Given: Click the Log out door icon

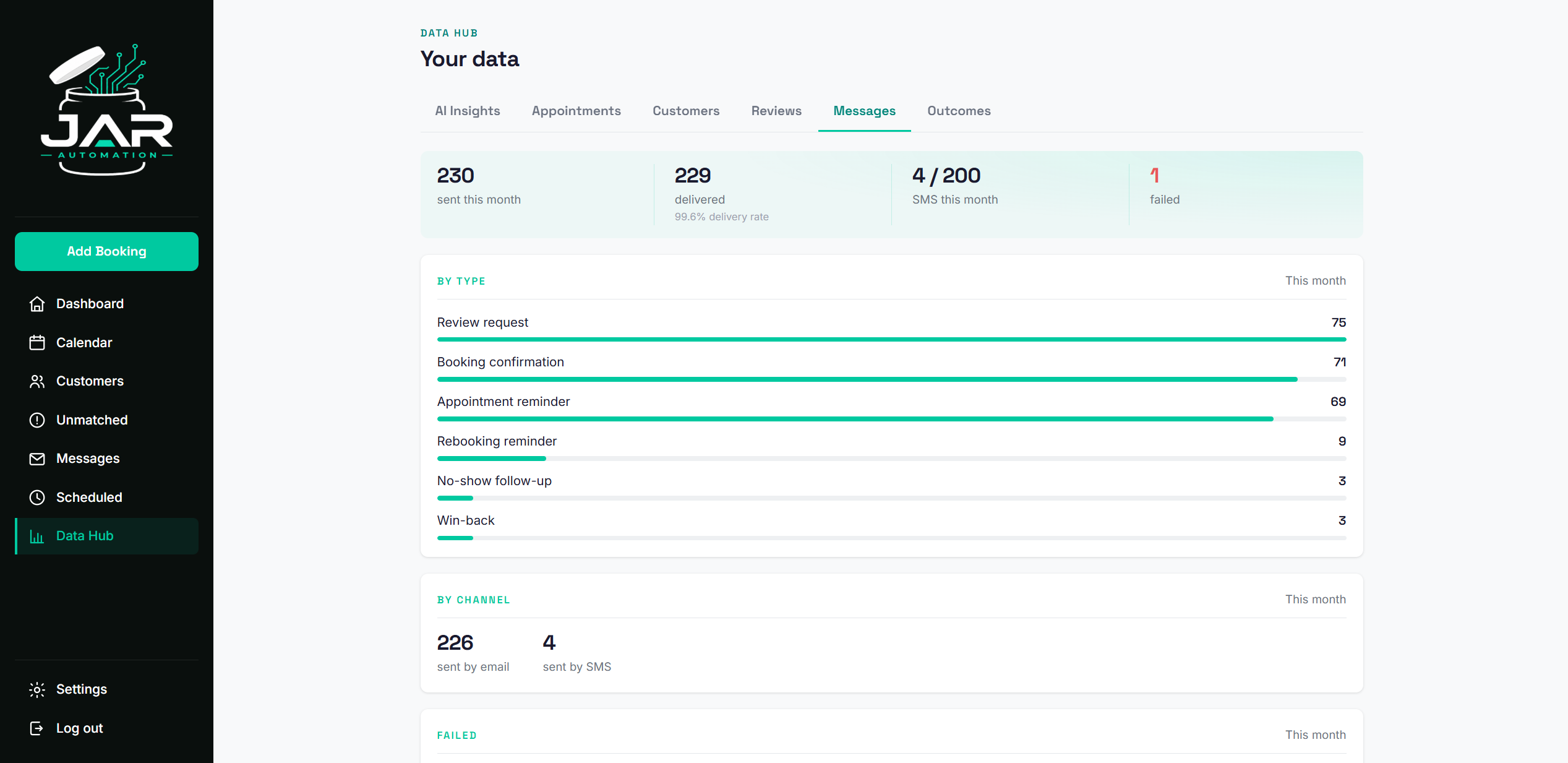Looking at the screenshot, I should (x=37, y=728).
